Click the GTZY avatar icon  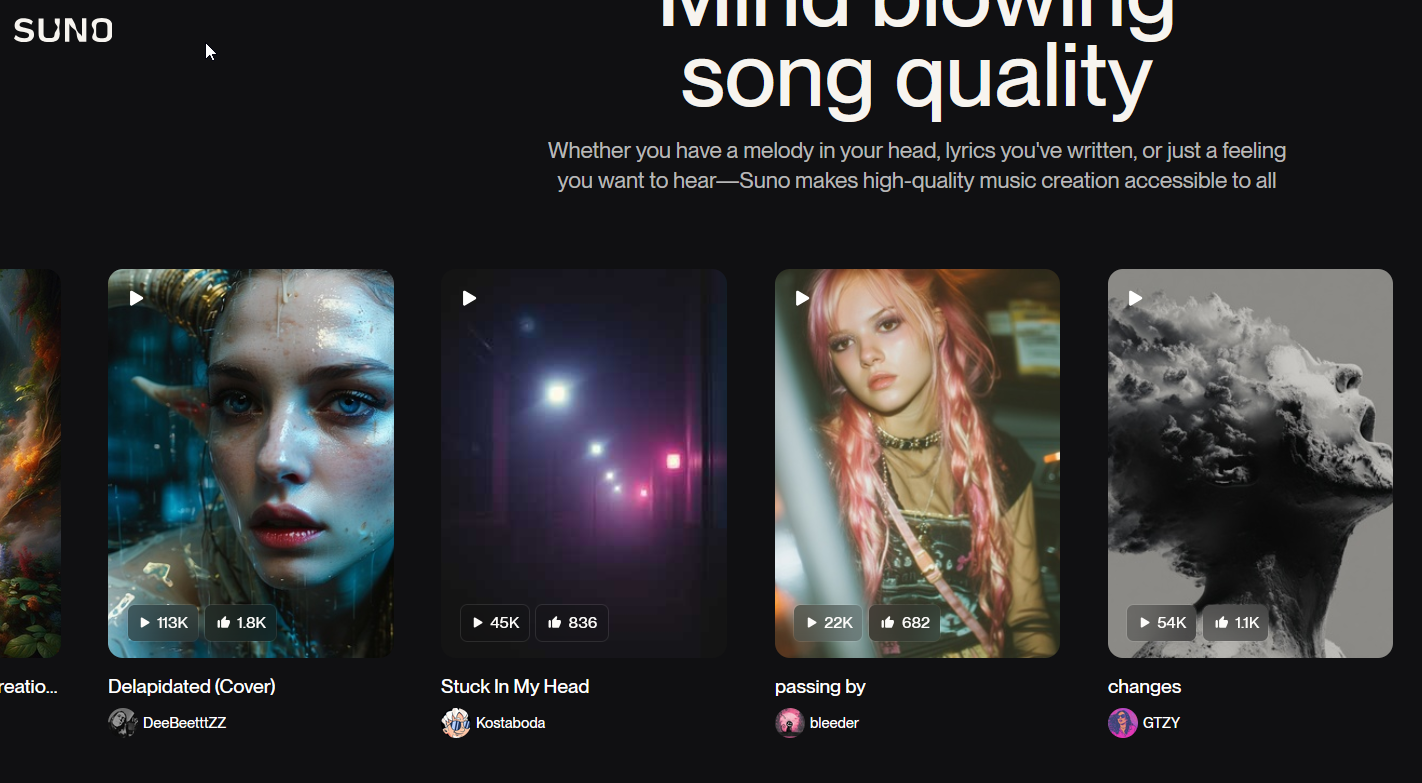[1122, 722]
